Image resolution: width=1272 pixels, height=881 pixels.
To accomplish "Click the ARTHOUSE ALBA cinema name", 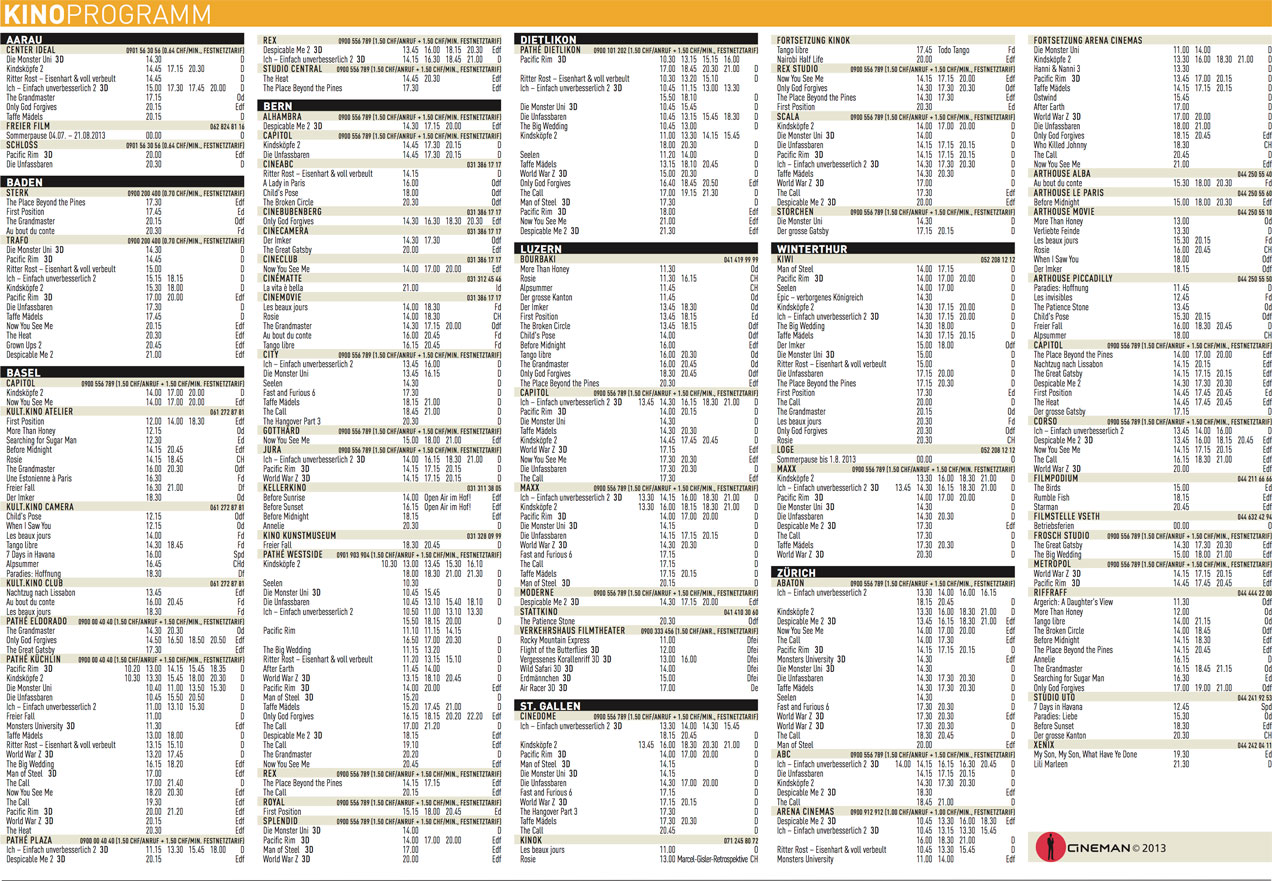I will coord(1062,173).
